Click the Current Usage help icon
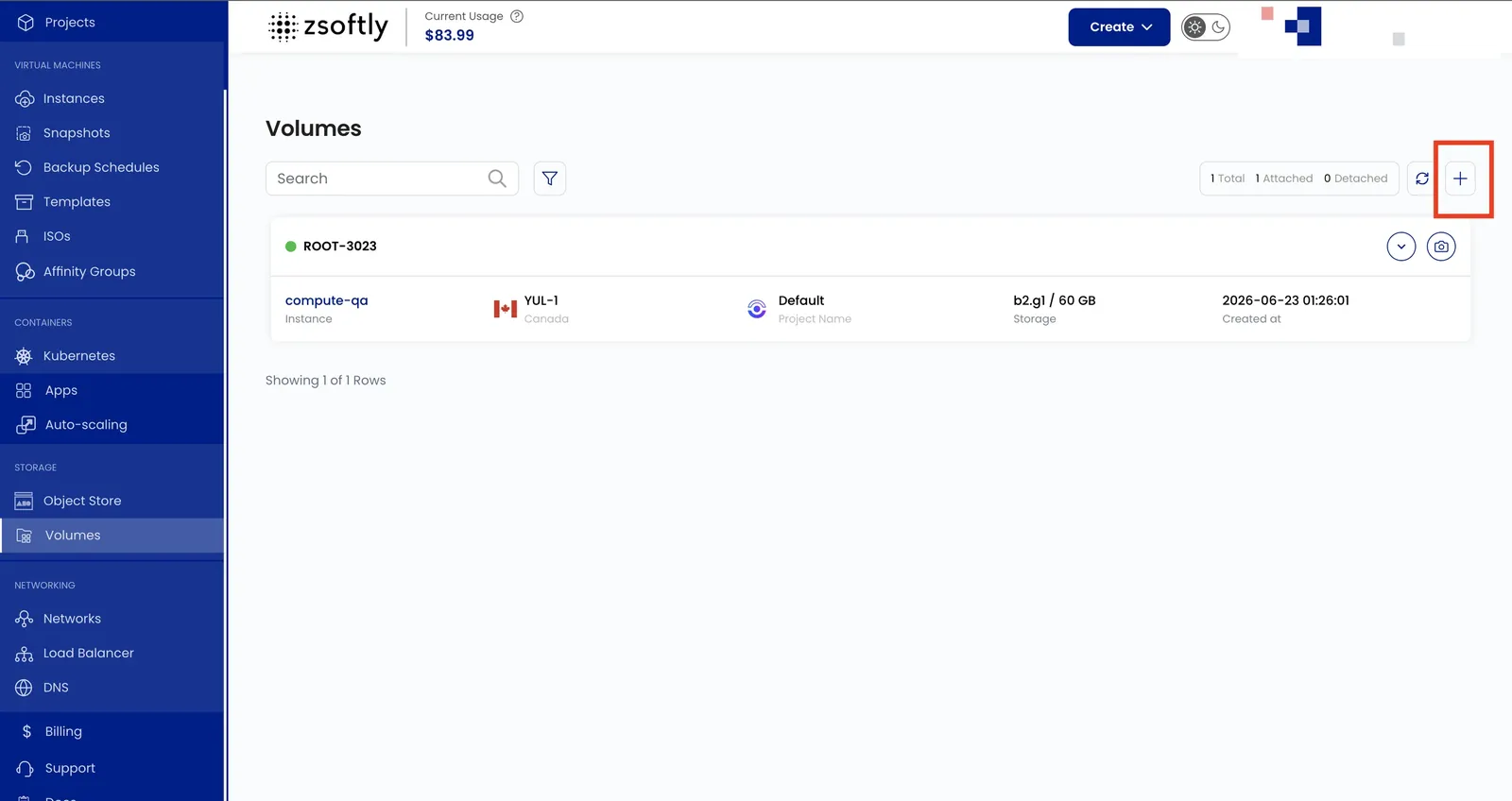 [x=517, y=16]
